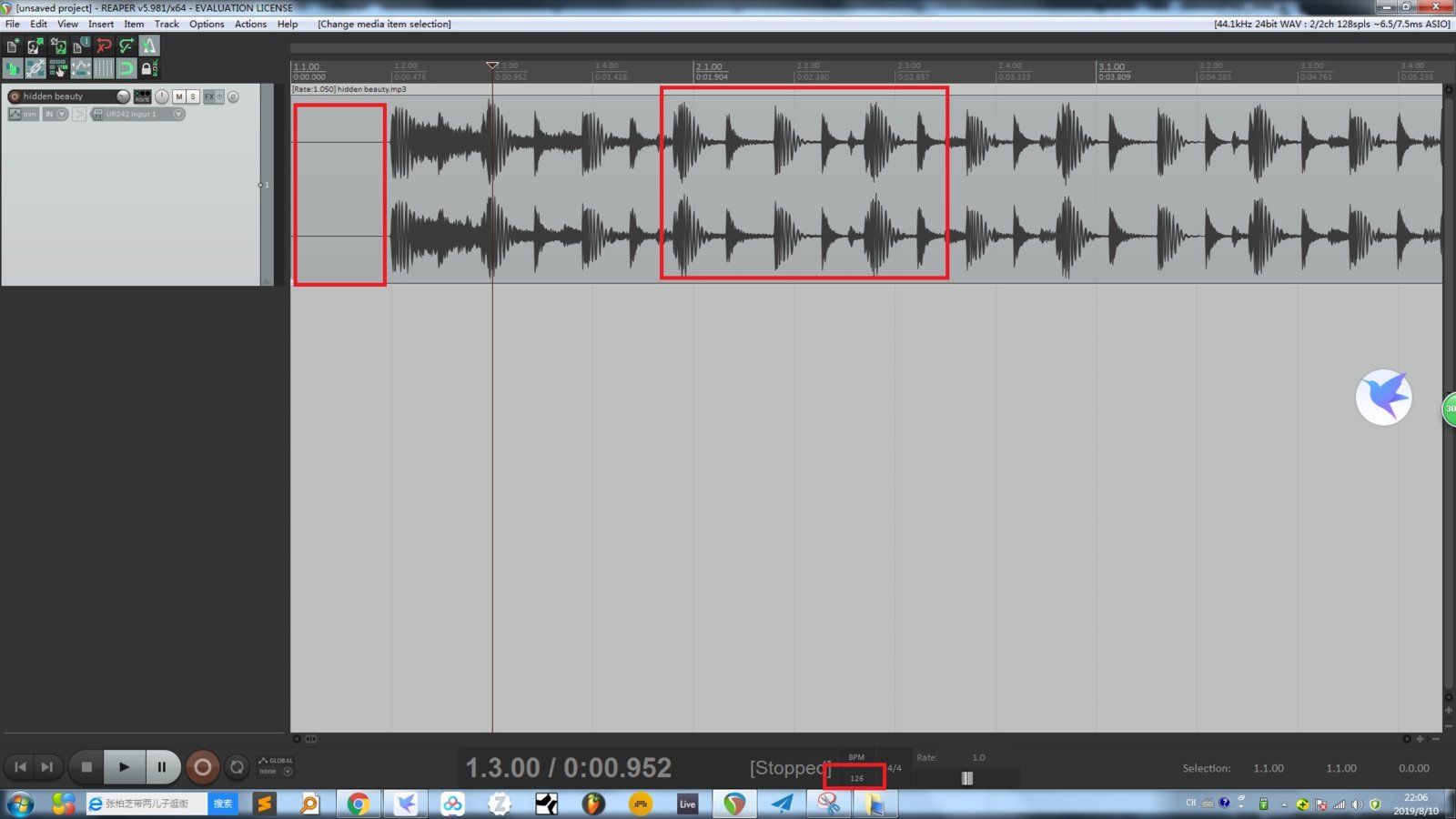Open the GLOBAL automation override dropdown
This screenshot has height=819, width=1456.
[275, 766]
